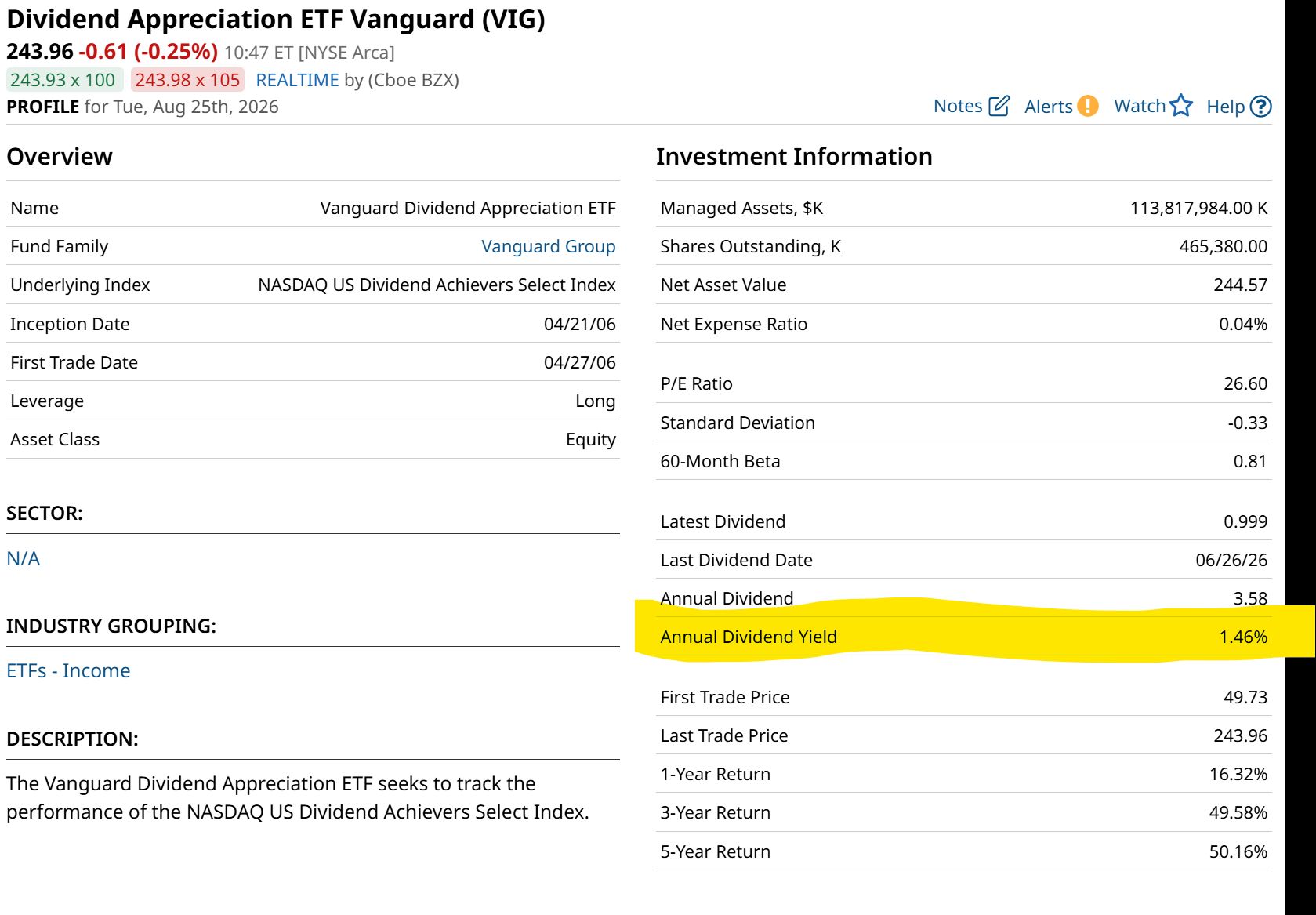Screen dimensions: 1316x915
Task: Click the Watch star icon
Action: coord(1180,106)
